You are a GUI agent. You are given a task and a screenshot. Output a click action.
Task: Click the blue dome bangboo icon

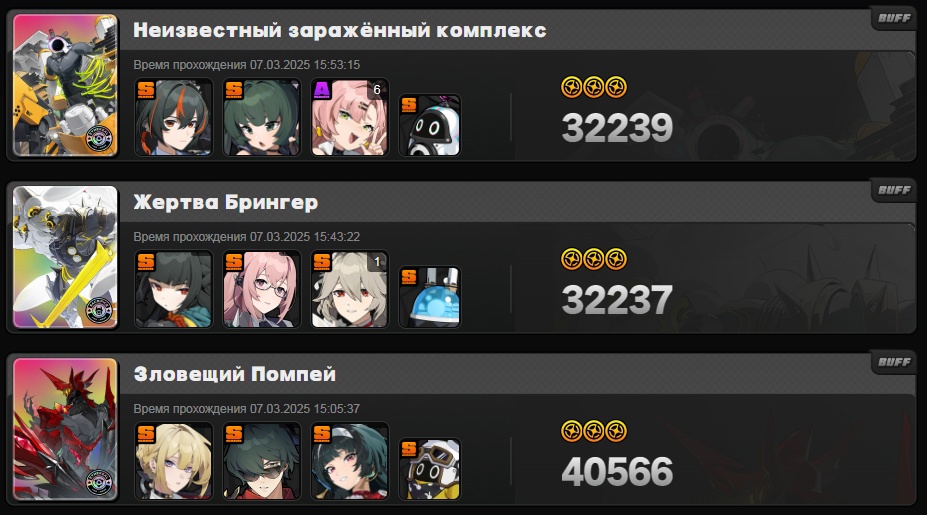(430, 297)
